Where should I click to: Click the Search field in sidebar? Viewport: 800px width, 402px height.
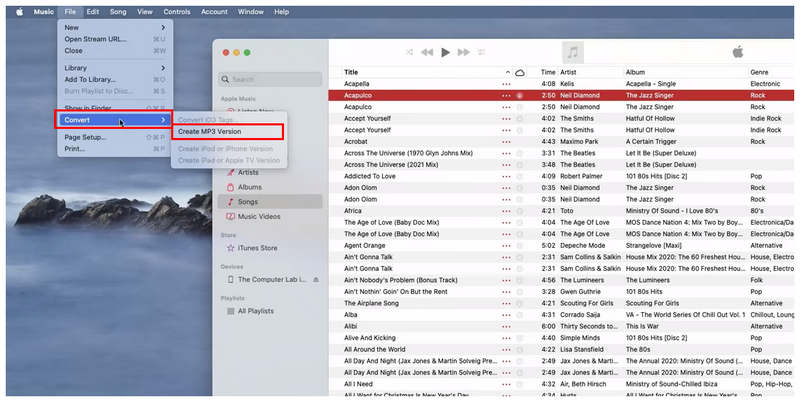pyautogui.click(x=270, y=80)
